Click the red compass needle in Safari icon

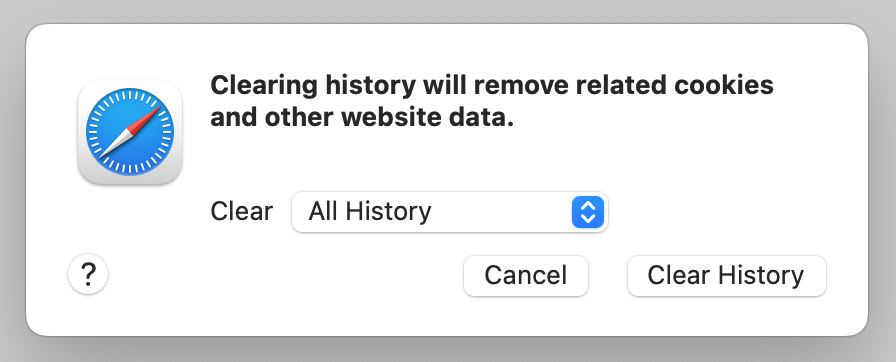coord(144,119)
